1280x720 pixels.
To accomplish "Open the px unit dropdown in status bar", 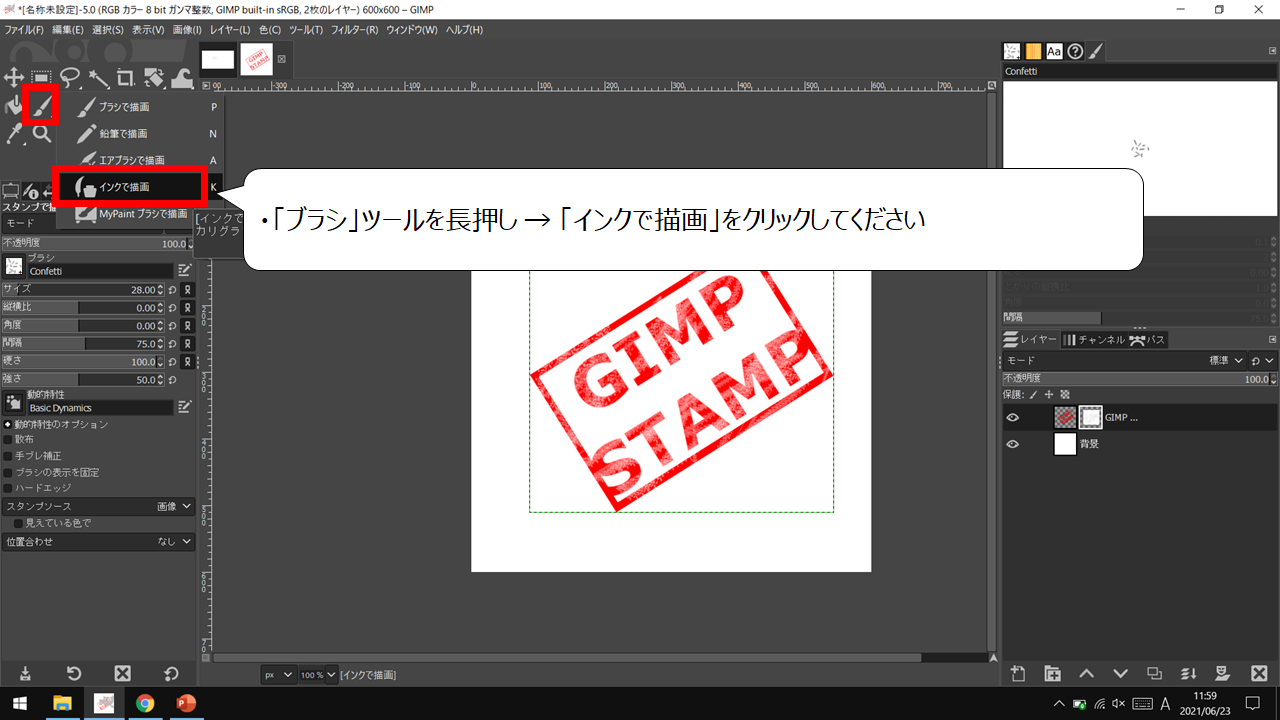I will point(279,675).
